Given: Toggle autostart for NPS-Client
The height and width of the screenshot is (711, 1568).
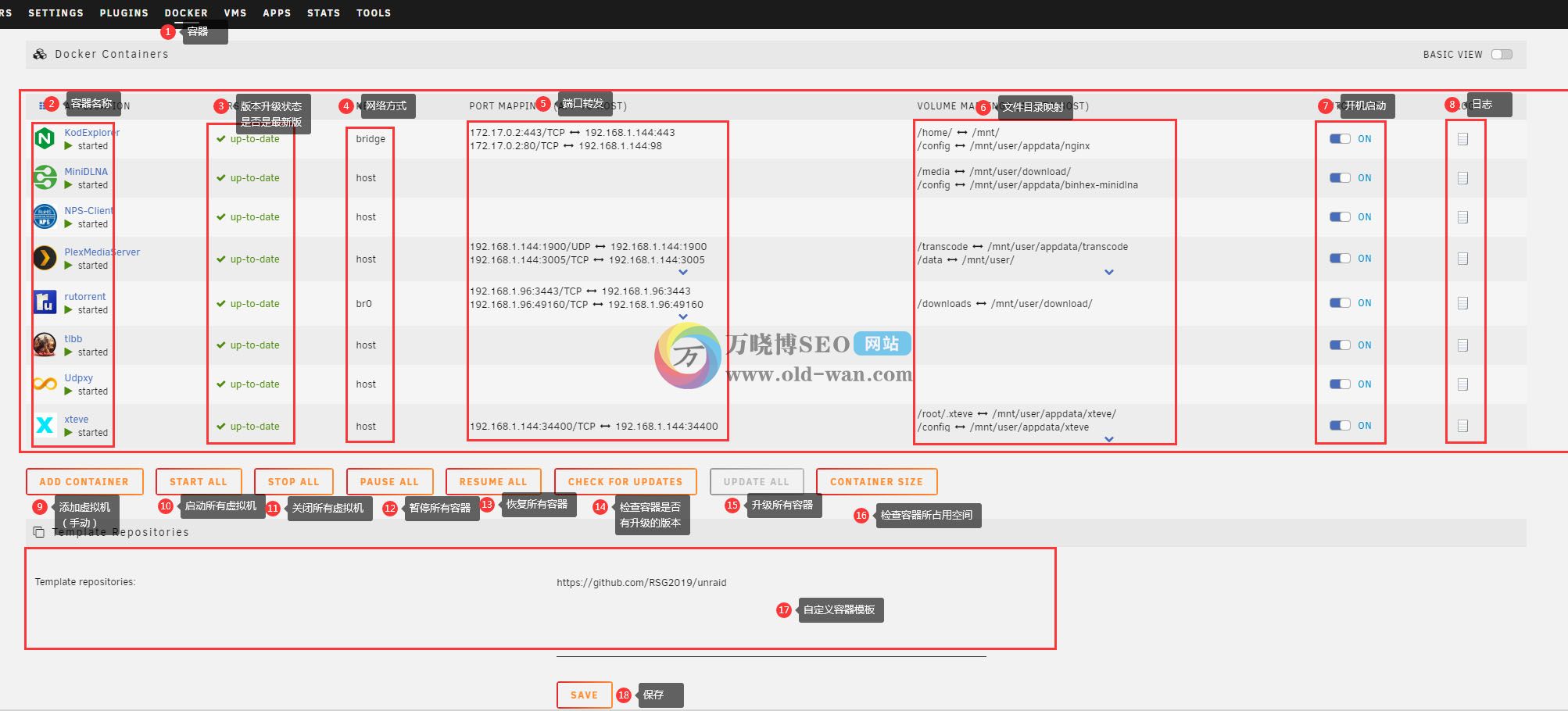Looking at the screenshot, I should pos(1340,217).
